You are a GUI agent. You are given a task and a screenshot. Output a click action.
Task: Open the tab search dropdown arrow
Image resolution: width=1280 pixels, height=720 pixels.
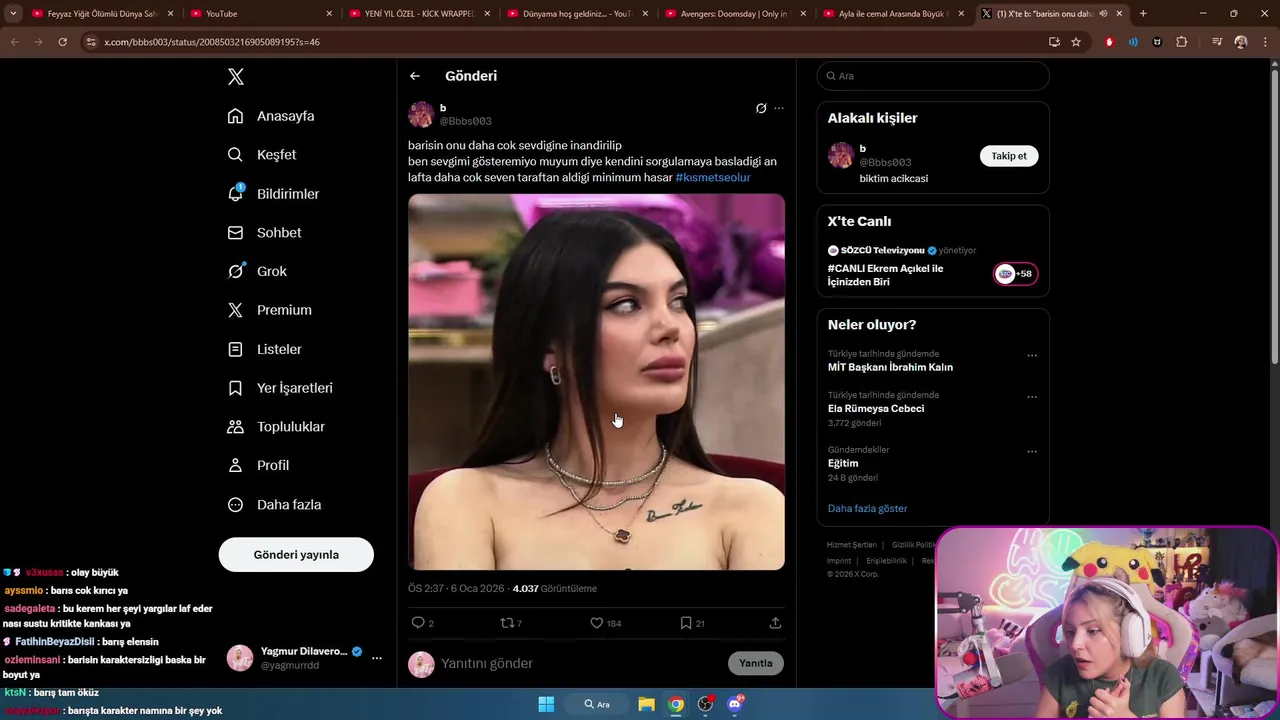tap(13, 14)
